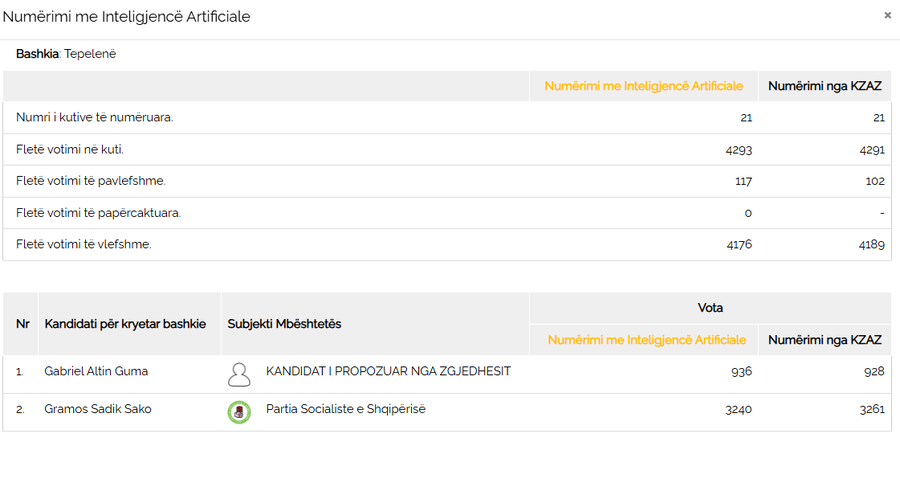This screenshot has width=900, height=487.
Task: Select the Gramos Sadik Sako row name
Action: 98,409
